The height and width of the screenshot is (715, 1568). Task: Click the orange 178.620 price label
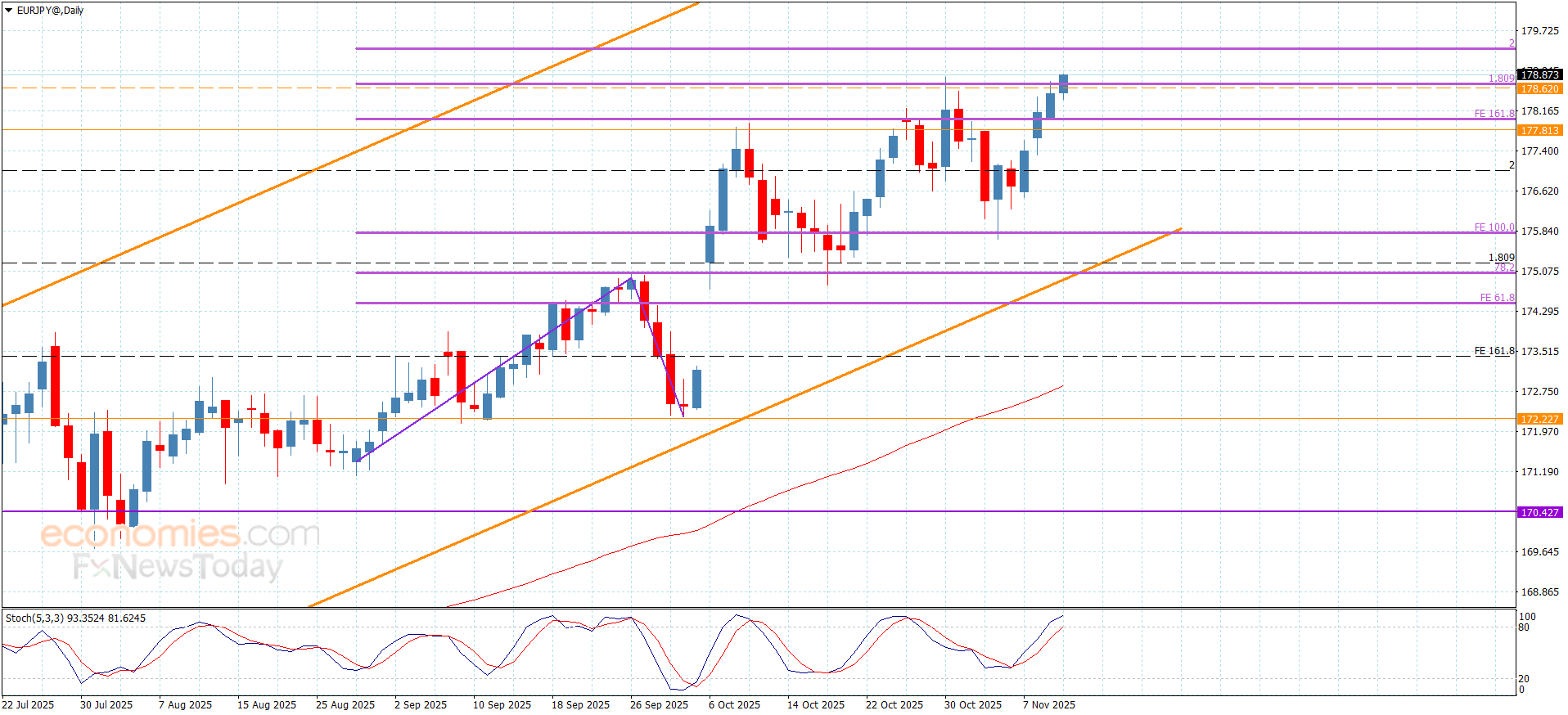pyautogui.click(x=1539, y=89)
